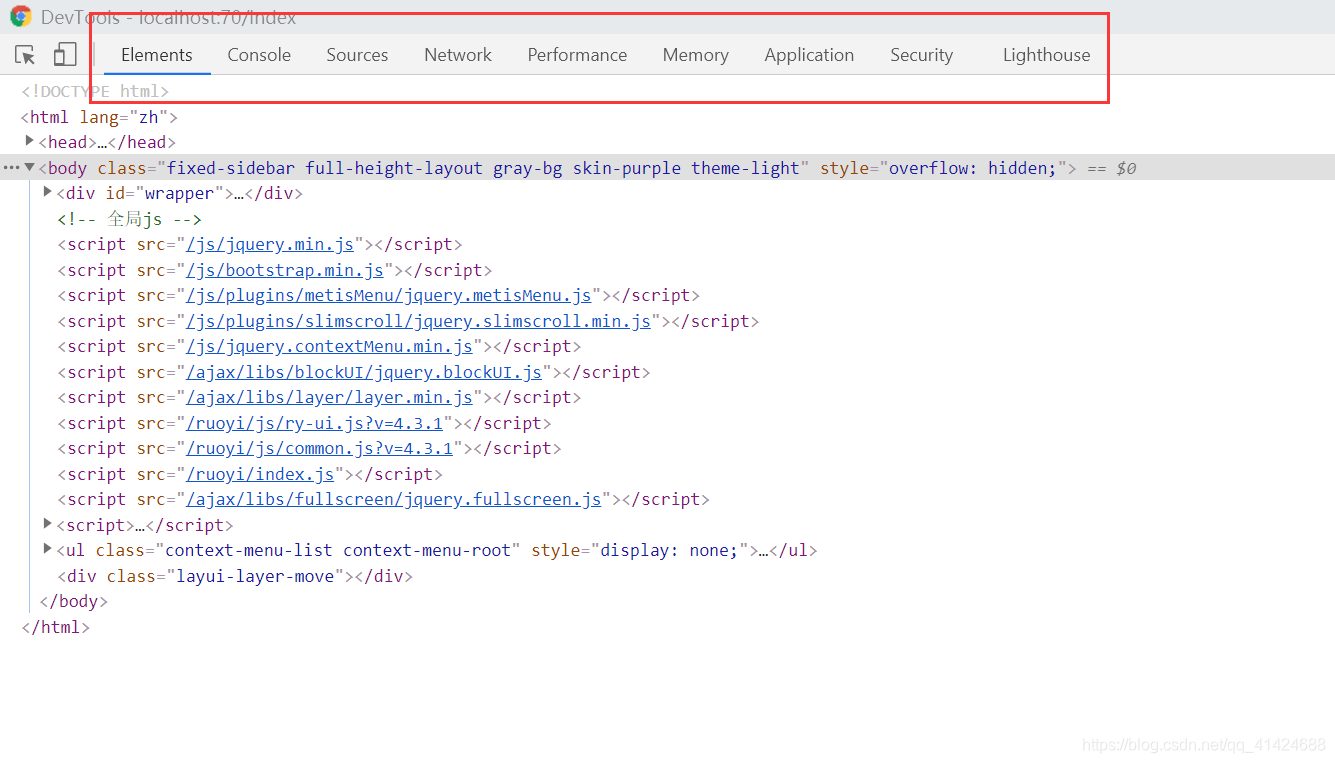Viewport: 1335px width, 763px height.
Task: Expand the collapsed inline script element
Action: tap(47, 524)
